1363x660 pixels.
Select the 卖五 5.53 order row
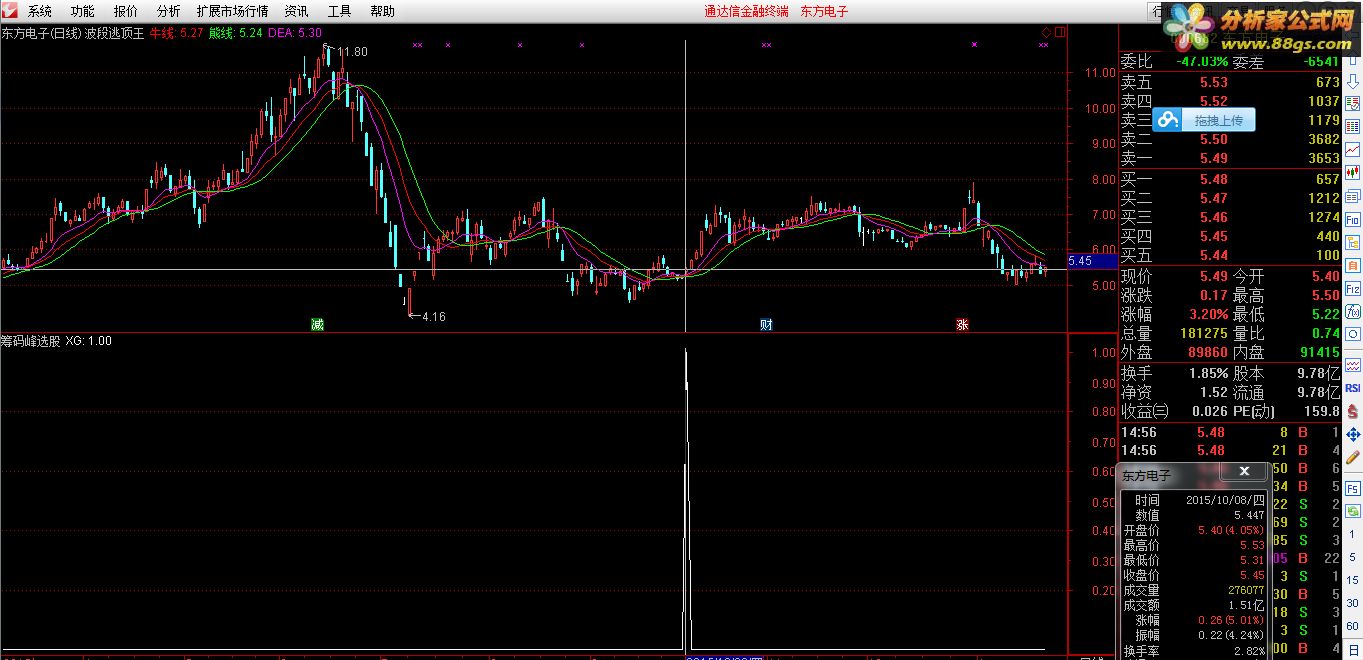1229,82
